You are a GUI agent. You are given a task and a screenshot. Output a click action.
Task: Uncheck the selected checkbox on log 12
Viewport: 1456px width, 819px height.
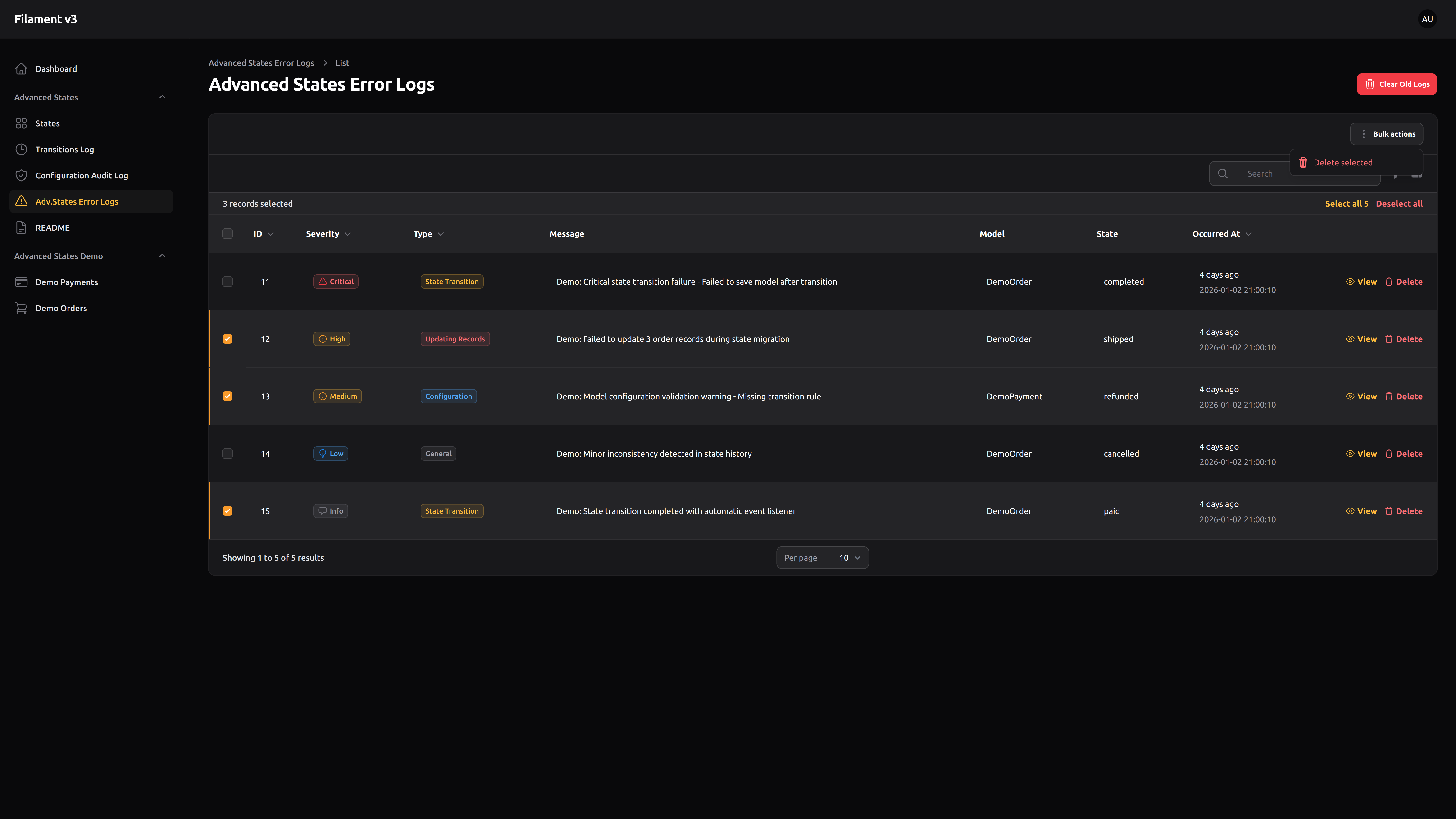tap(228, 339)
